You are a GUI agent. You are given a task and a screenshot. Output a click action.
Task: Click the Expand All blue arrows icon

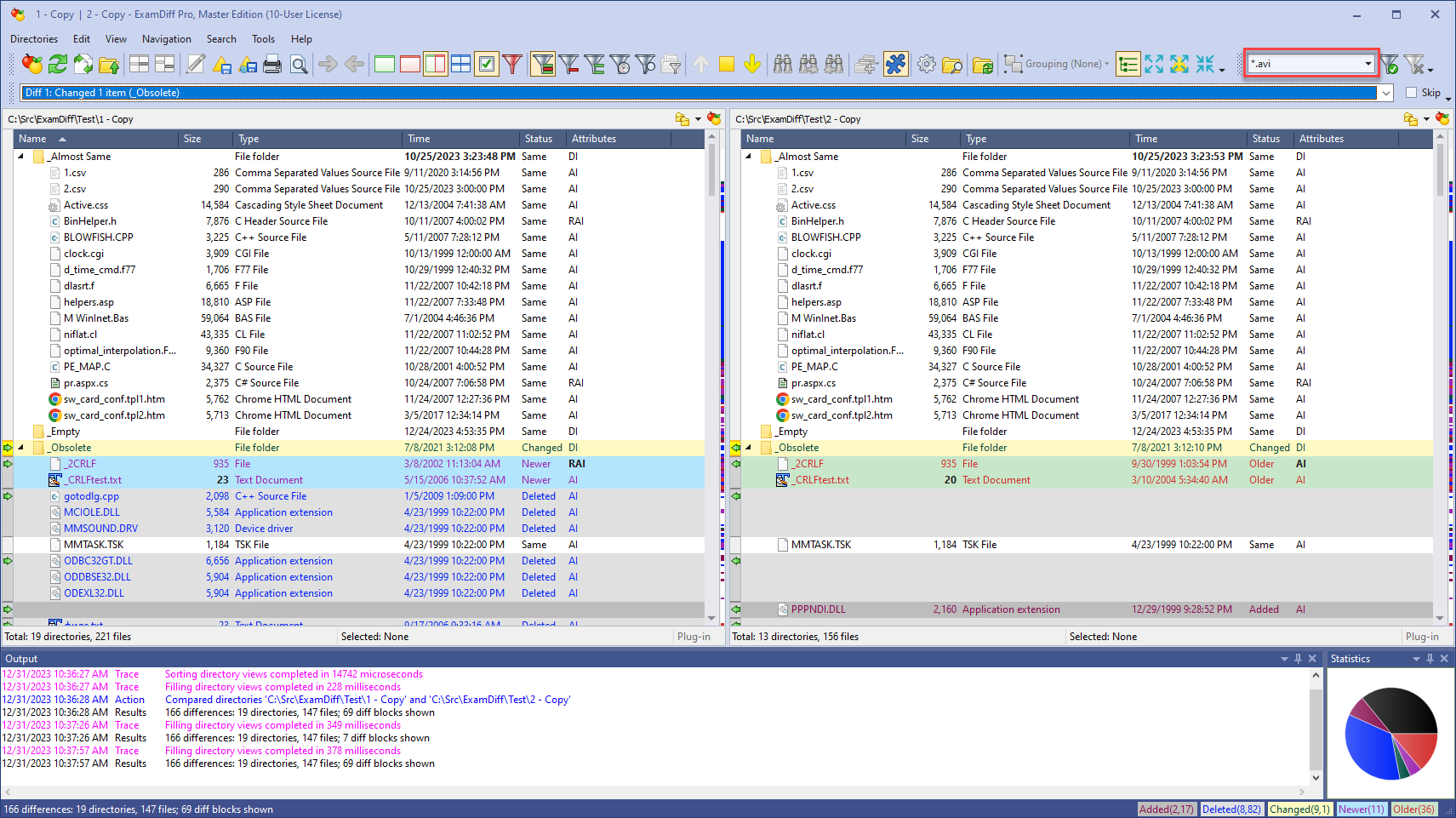pyautogui.click(x=1154, y=64)
